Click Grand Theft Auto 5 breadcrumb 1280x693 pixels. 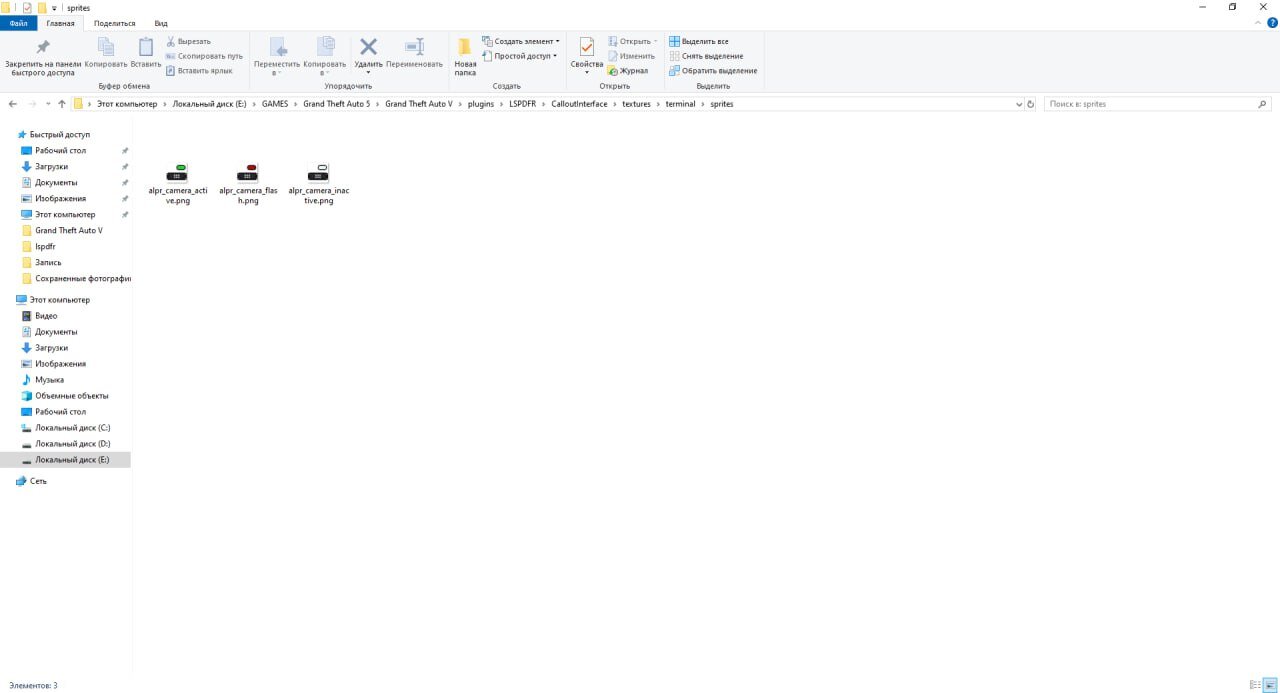pos(336,104)
